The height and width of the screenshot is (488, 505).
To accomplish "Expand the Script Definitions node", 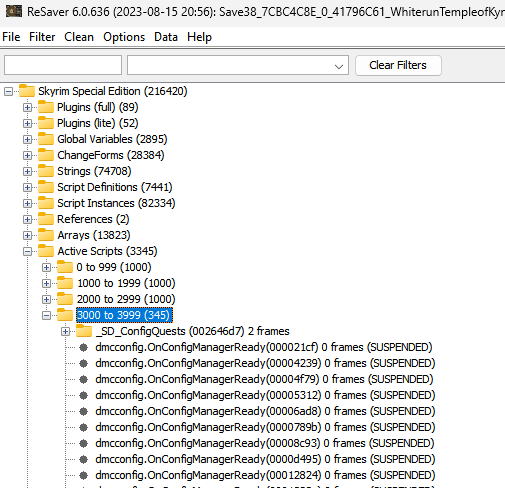I will (27, 187).
